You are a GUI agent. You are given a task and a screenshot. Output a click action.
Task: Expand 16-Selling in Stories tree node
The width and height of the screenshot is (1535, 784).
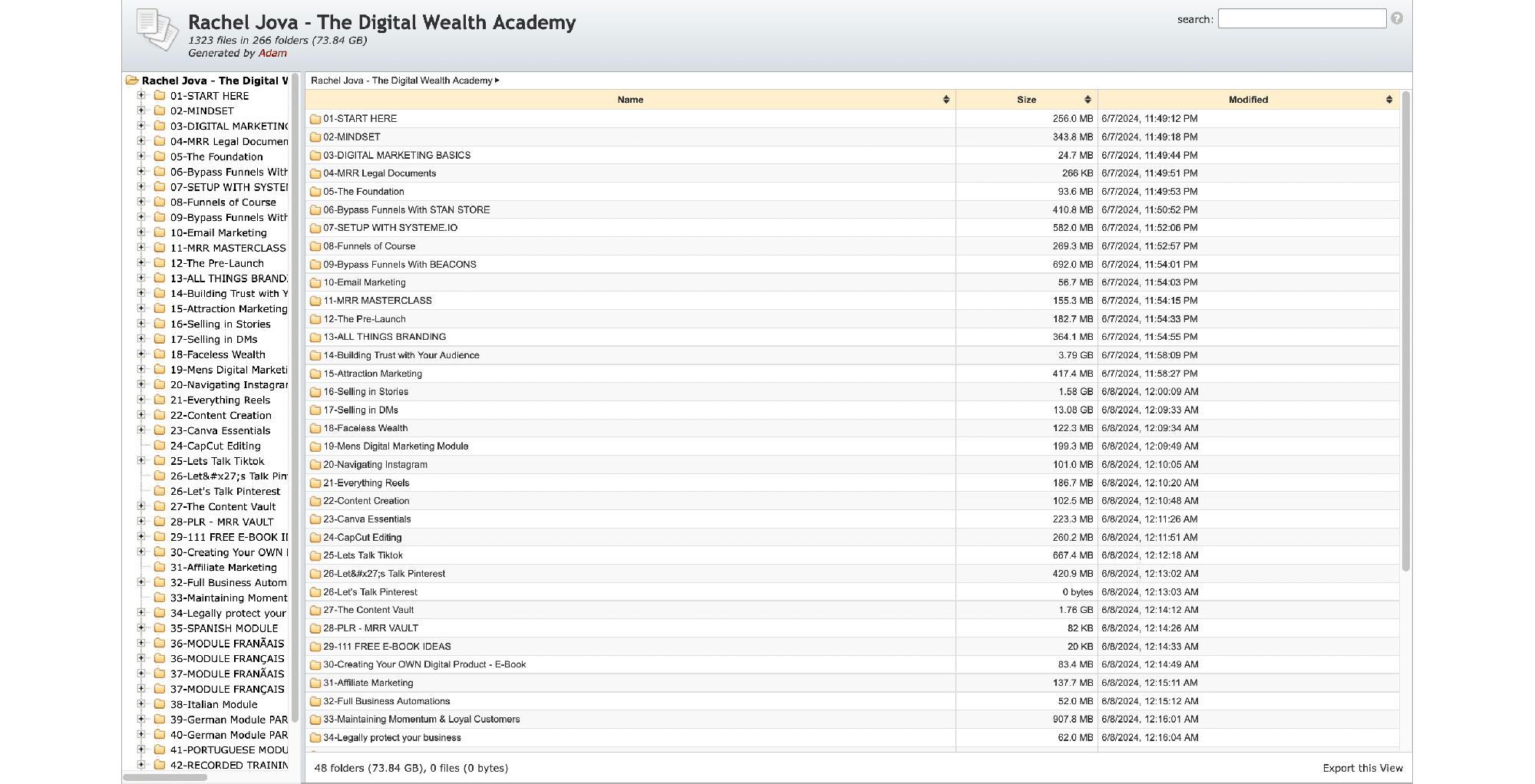141,324
